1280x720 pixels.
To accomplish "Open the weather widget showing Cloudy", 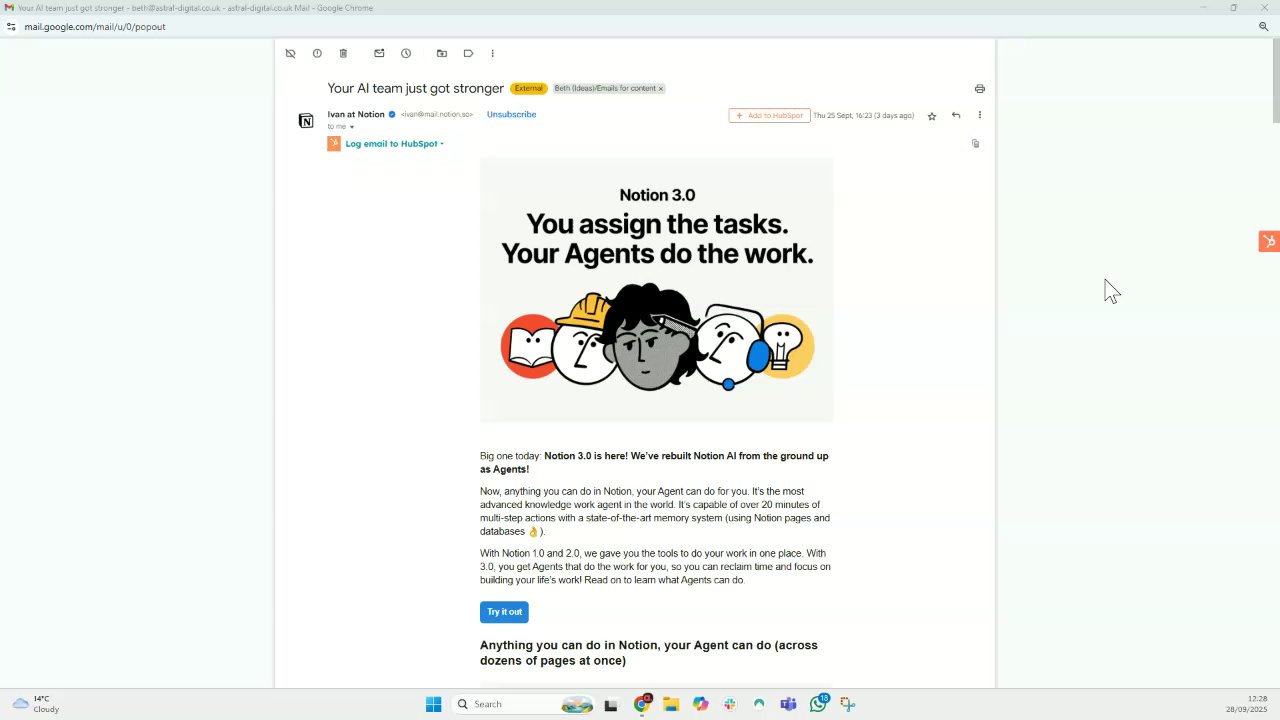I will tap(36, 704).
